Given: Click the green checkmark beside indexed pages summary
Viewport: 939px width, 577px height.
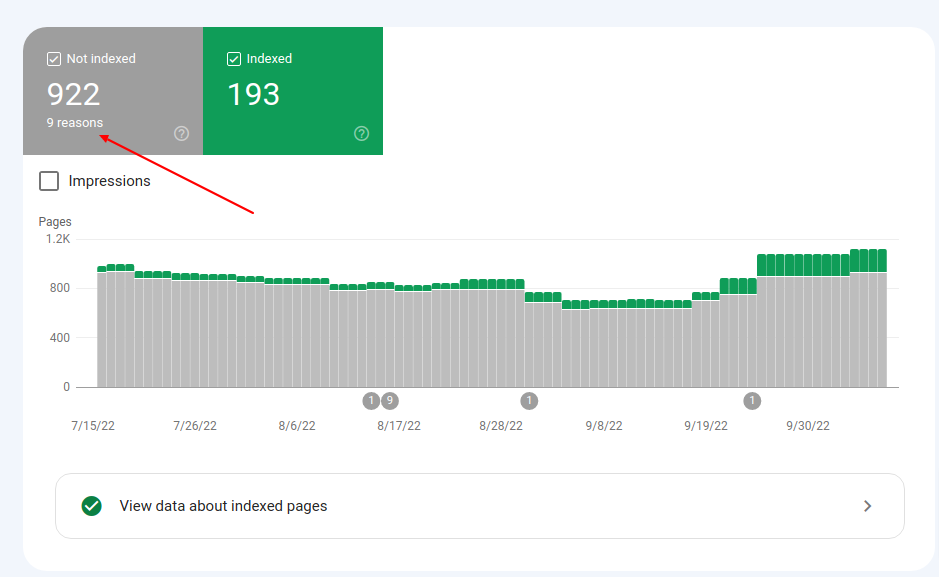Looking at the screenshot, I should tap(91, 506).
